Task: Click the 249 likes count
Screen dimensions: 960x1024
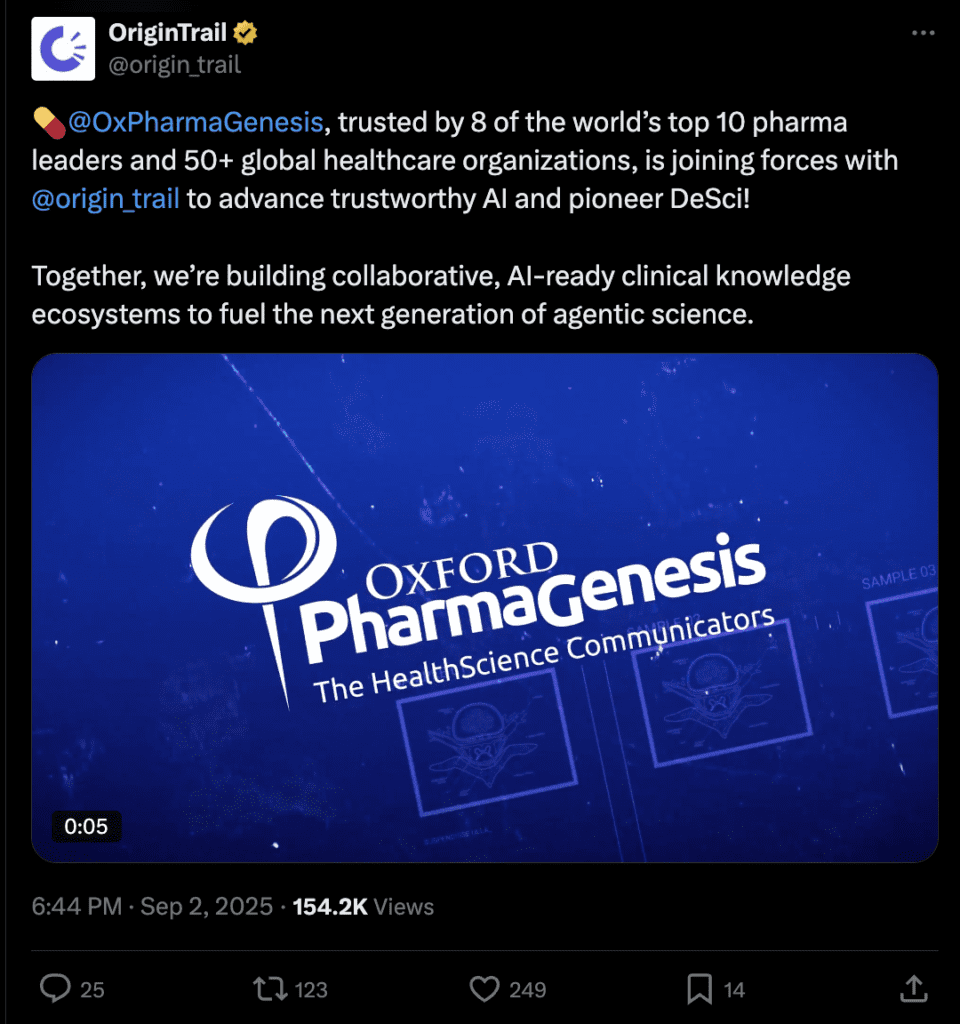Action: pos(527,990)
